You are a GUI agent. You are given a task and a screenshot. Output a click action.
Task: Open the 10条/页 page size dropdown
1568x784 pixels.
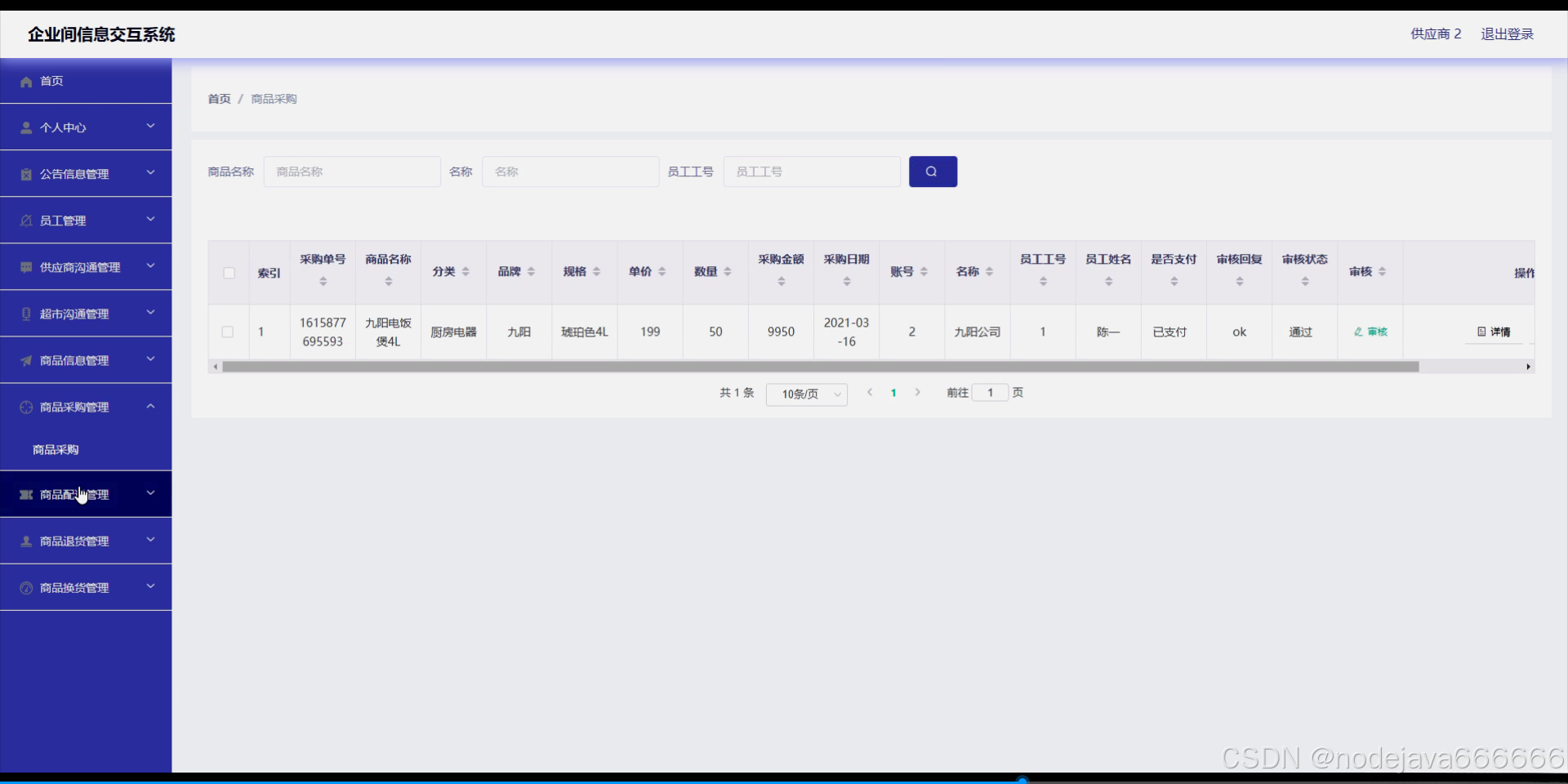point(807,394)
